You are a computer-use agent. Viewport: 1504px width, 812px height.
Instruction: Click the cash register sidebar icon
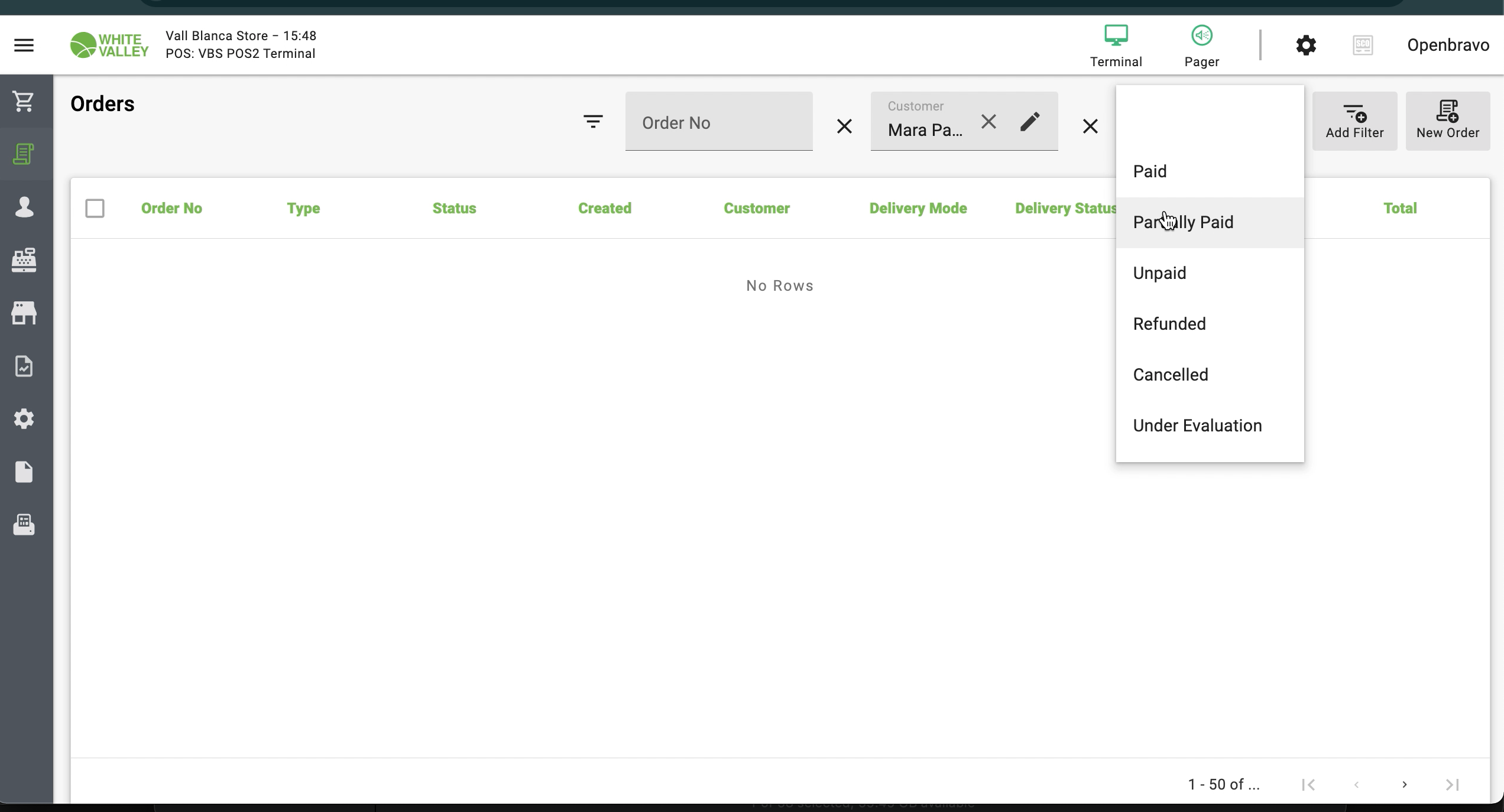(24, 260)
